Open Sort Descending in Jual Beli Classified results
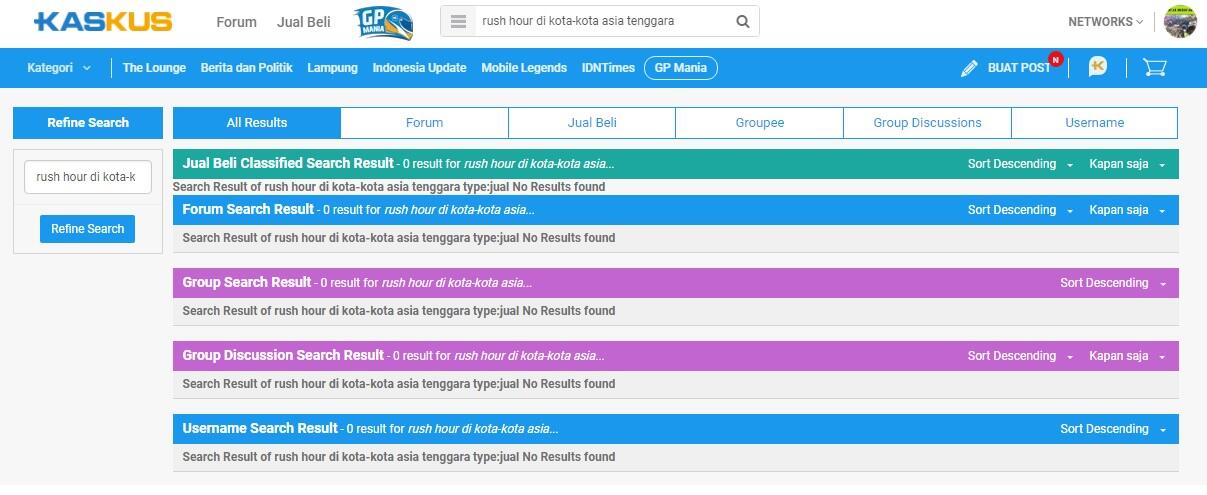Viewport: 1207px width, 495px height. (1020, 164)
